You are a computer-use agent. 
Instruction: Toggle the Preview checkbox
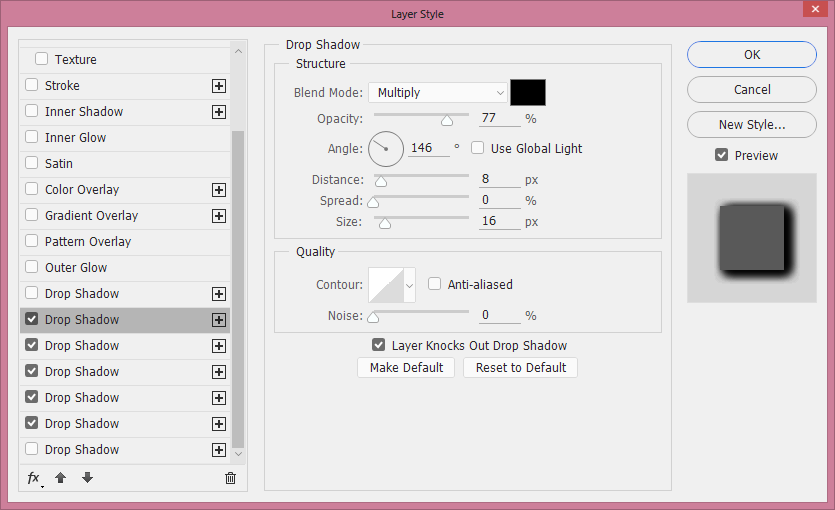tap(722, 155)
